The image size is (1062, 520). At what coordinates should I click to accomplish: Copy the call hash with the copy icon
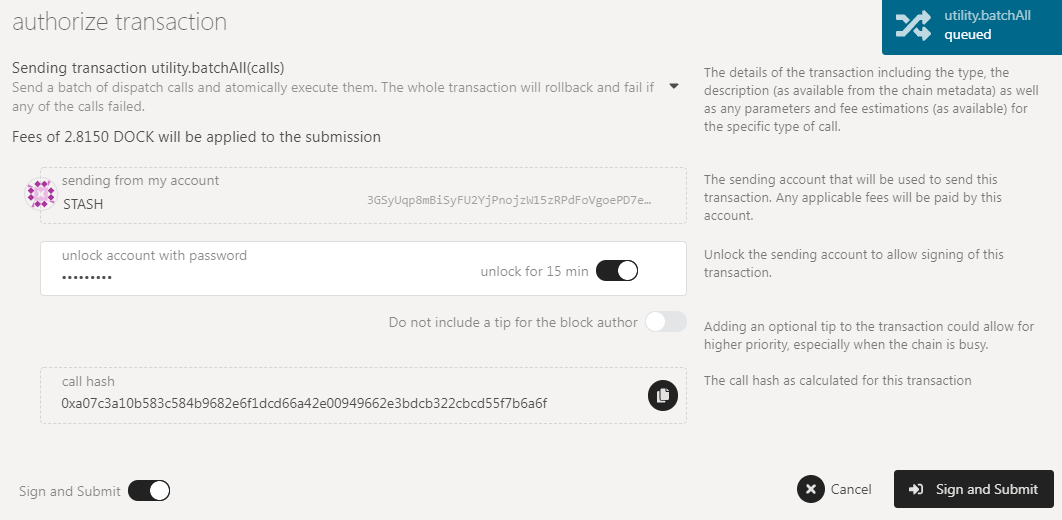[662, 395]
